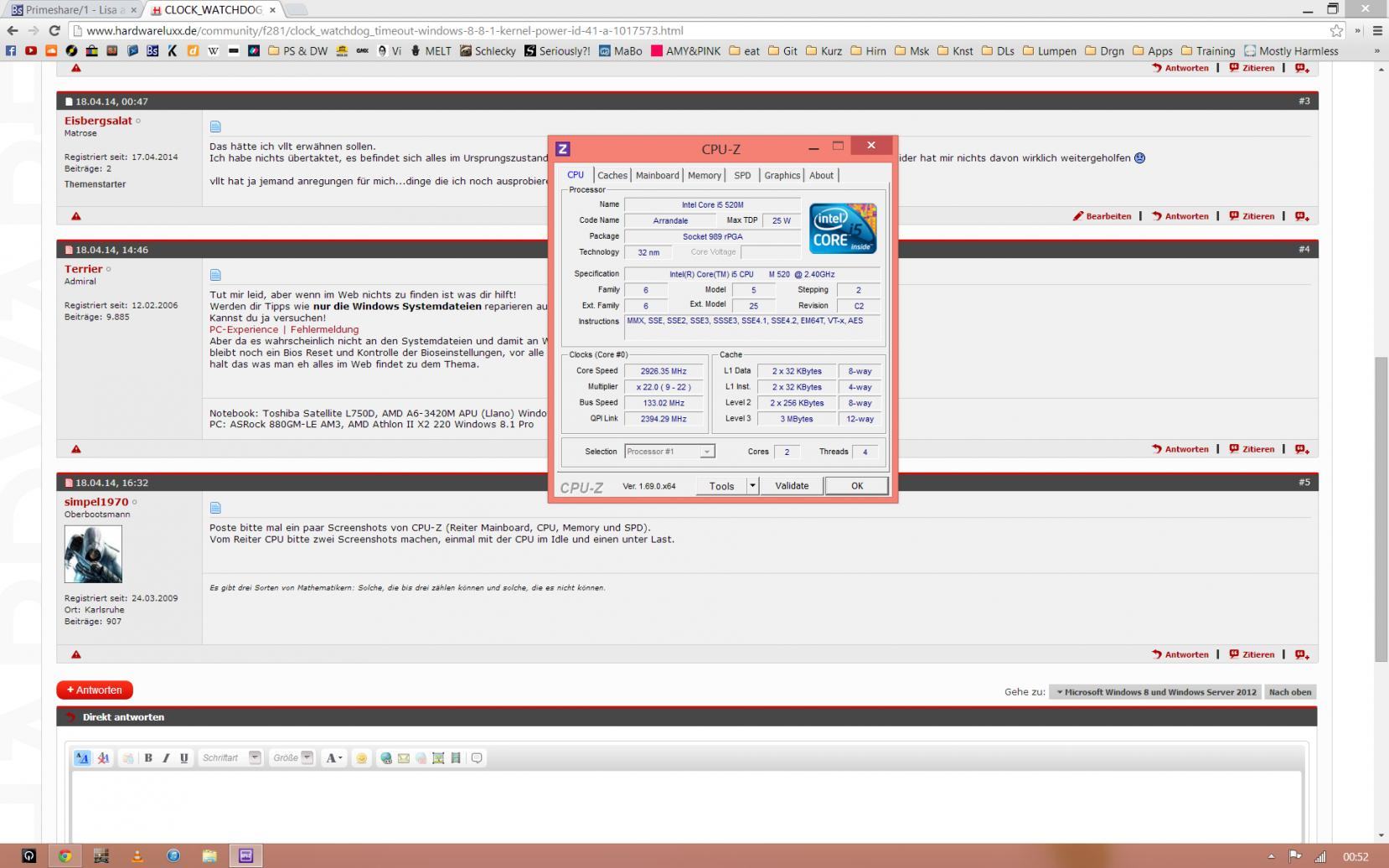Open the Wikipedia bookmark icon
Image resolution: width=1389 pixels, height=868 pixels.
coord(213,50)
